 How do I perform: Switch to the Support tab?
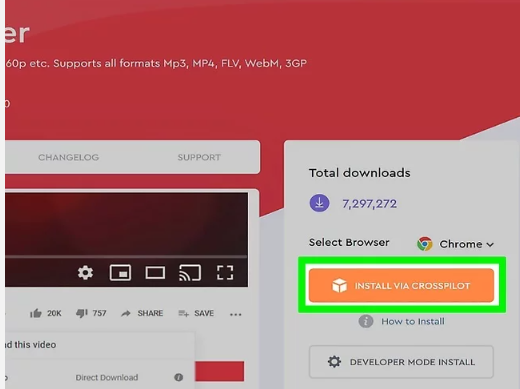(x=199, y=157)
